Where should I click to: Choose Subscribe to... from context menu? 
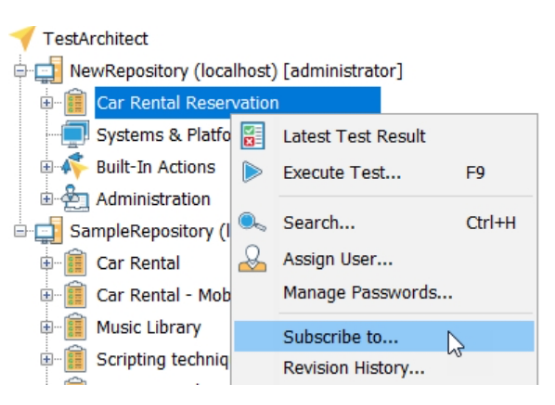(384, 337)
